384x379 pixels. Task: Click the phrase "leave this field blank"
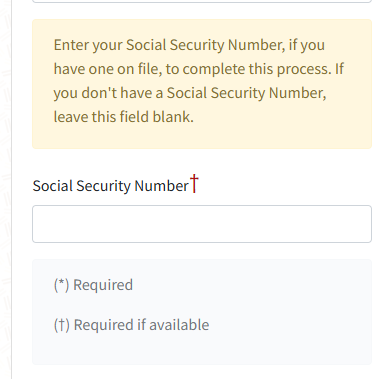(122, 117)
